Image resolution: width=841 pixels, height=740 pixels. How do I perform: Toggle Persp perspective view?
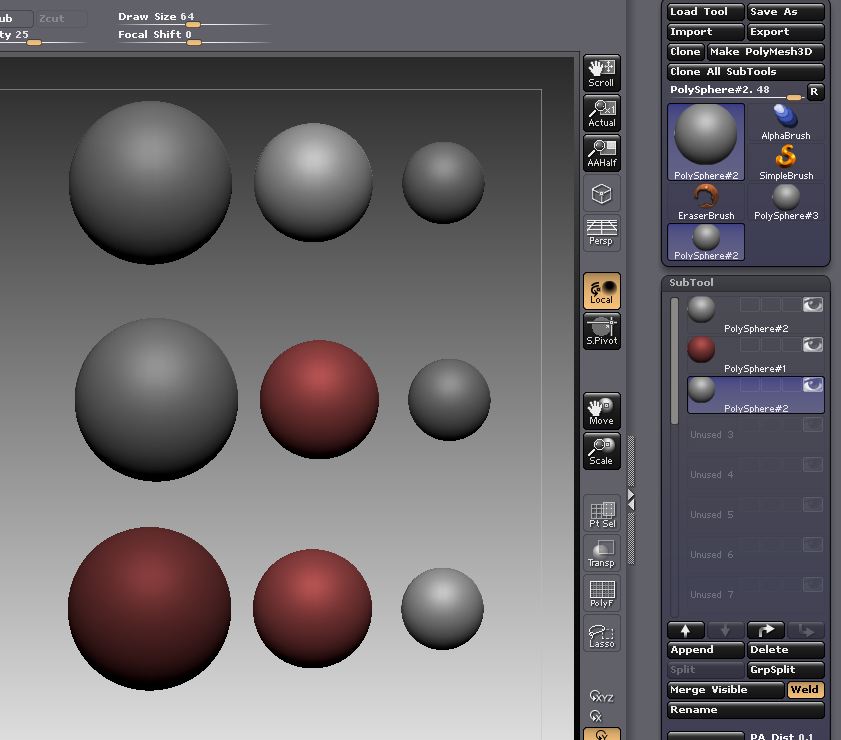(x=601, y=233)
